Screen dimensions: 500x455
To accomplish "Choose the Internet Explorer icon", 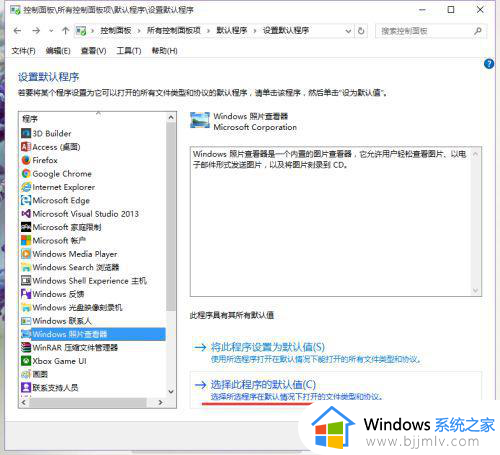I will pos(26,187).
